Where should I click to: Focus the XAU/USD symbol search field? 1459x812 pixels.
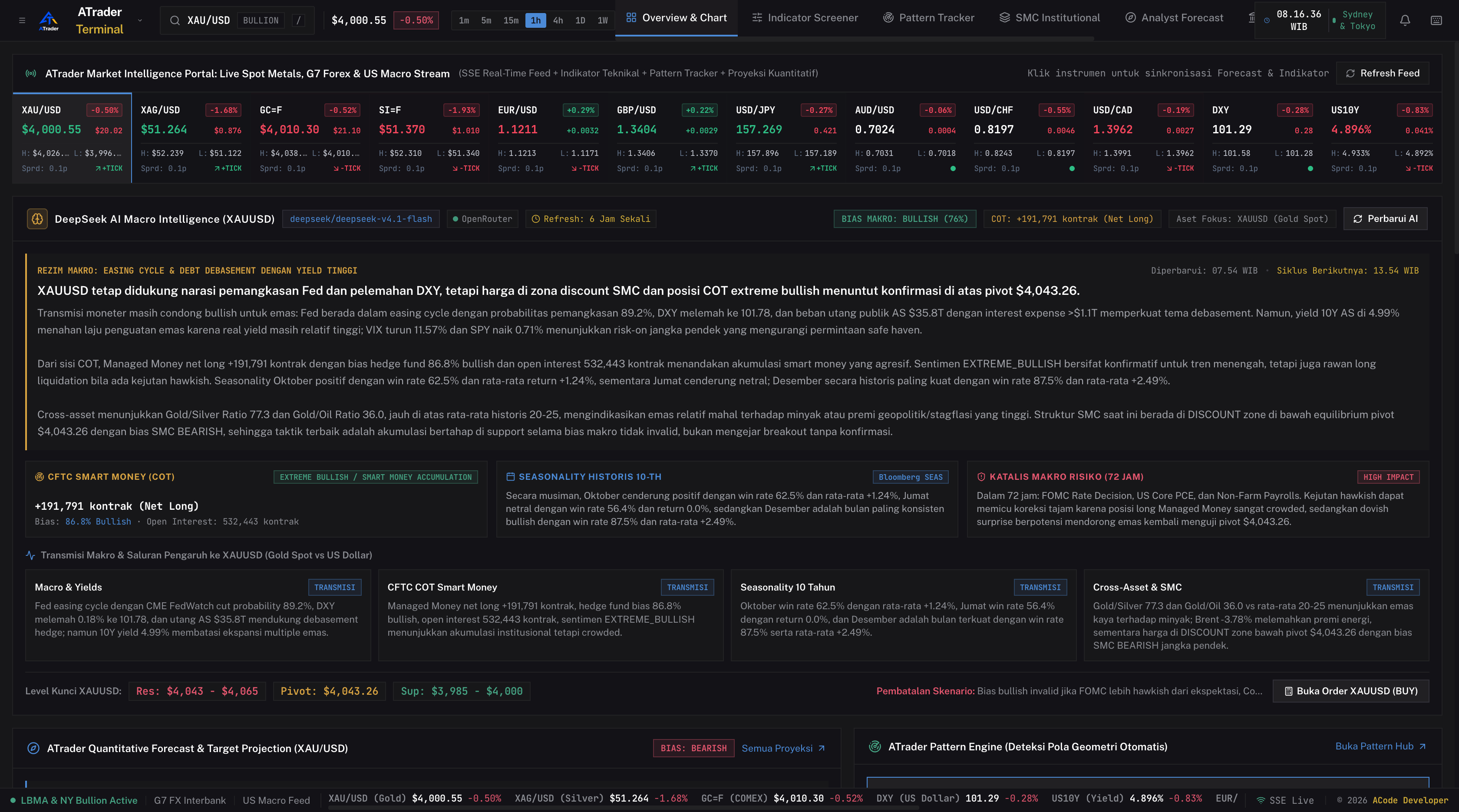(238, 20)
